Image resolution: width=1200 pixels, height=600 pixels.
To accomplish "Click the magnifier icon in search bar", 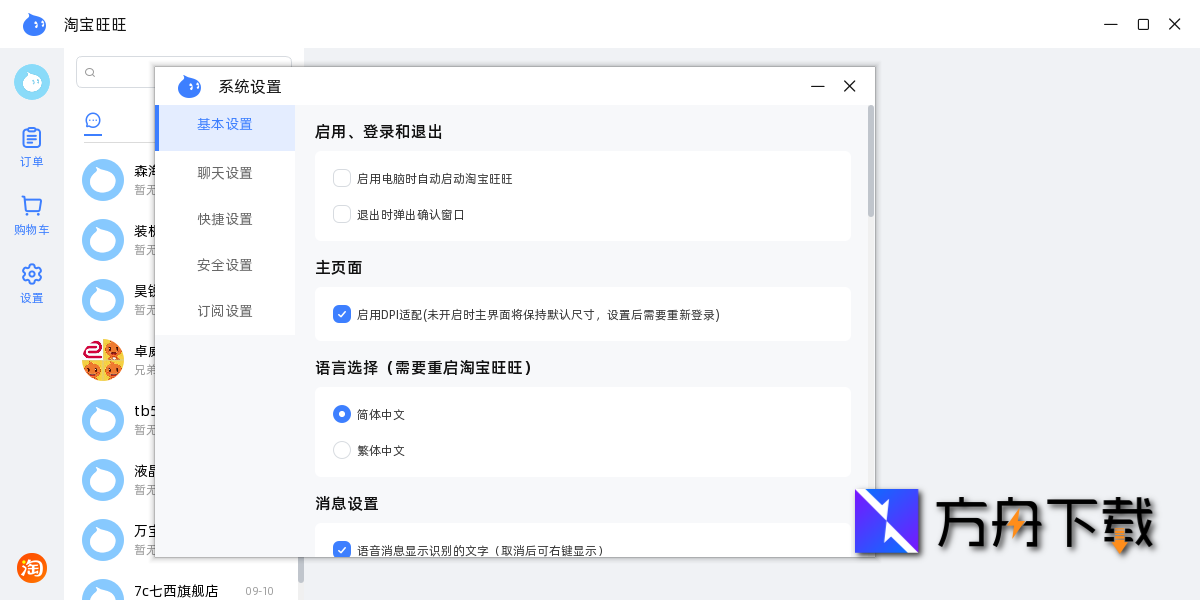I will [x=91, y=72].
